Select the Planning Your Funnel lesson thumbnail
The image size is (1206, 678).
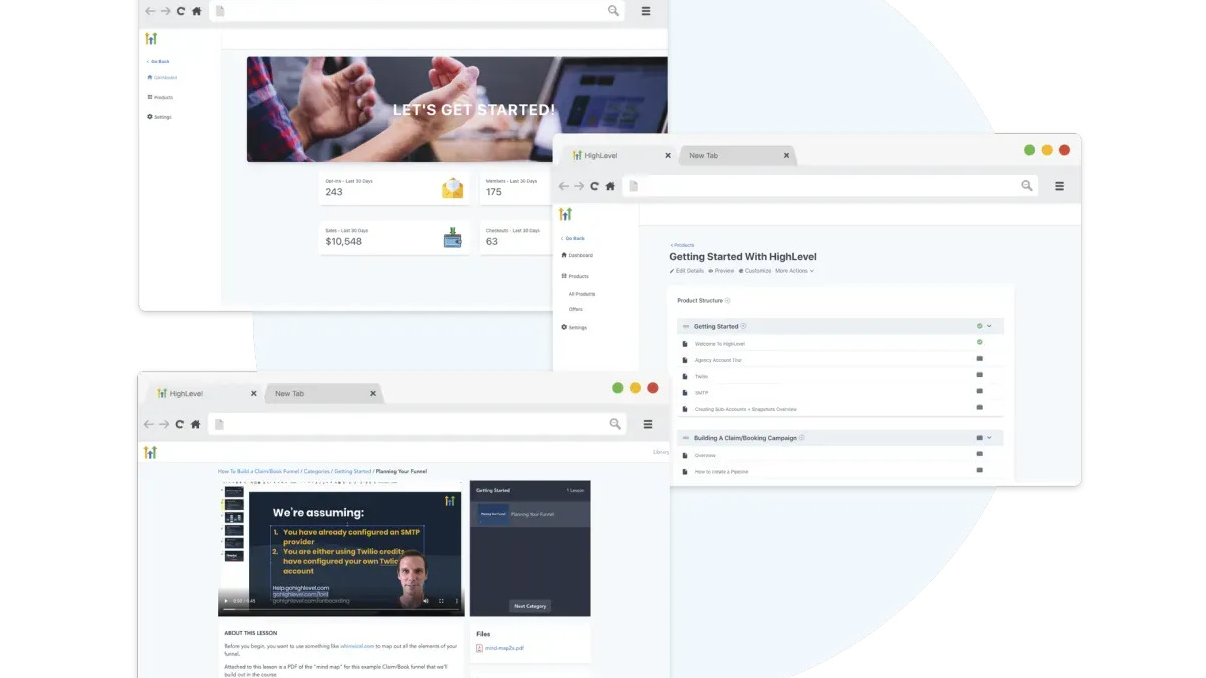[x=491, y=514]
